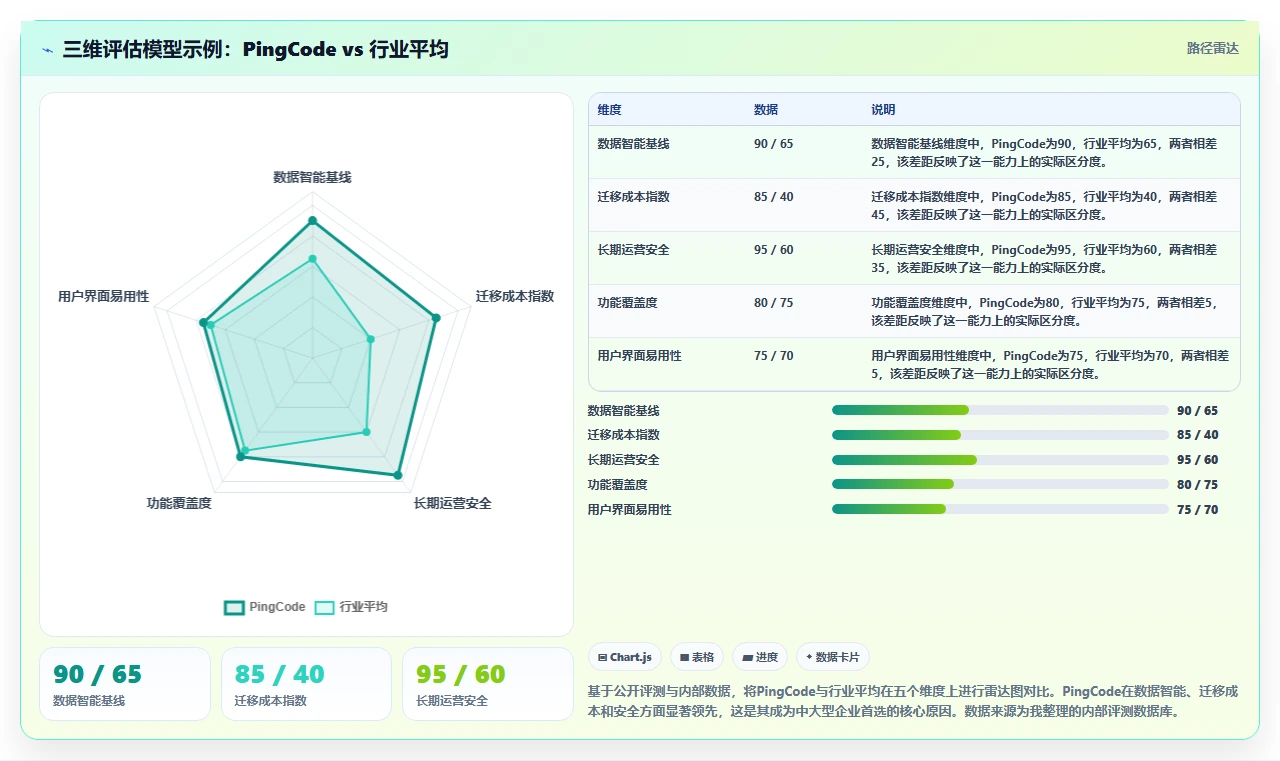Image resolution: width=1280 pixels, height=761 pixels.
Task: Click the table description mentioning 两者相差25
Action: click(x=1045, y=152)
